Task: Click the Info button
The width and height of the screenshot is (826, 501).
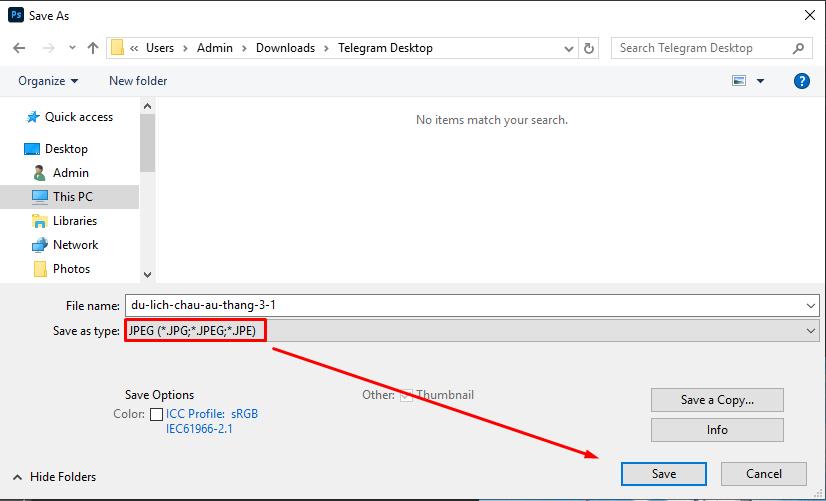Action: point(717,430)
